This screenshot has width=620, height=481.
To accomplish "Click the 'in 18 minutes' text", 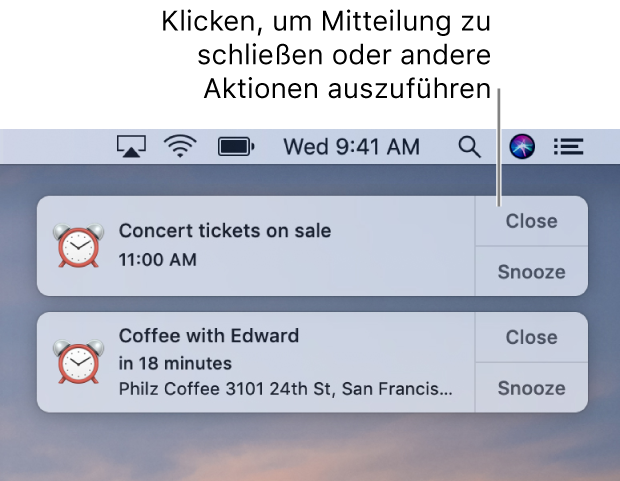I will tap(175, 364).
